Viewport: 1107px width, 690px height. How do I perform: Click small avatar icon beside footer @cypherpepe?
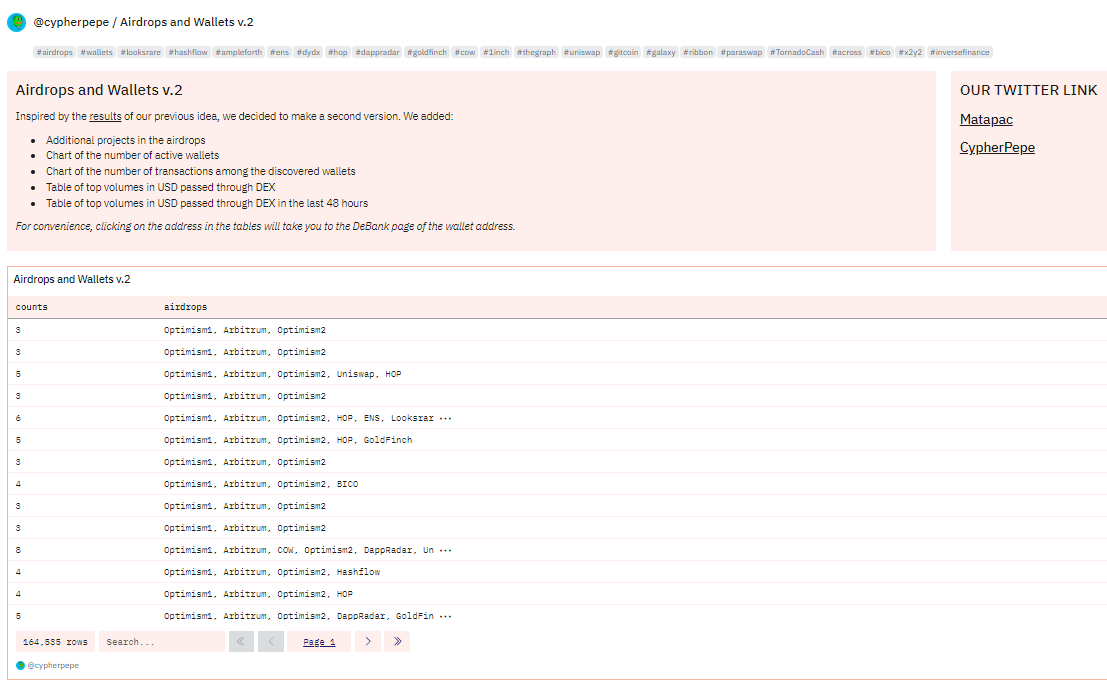click(20, 665)
